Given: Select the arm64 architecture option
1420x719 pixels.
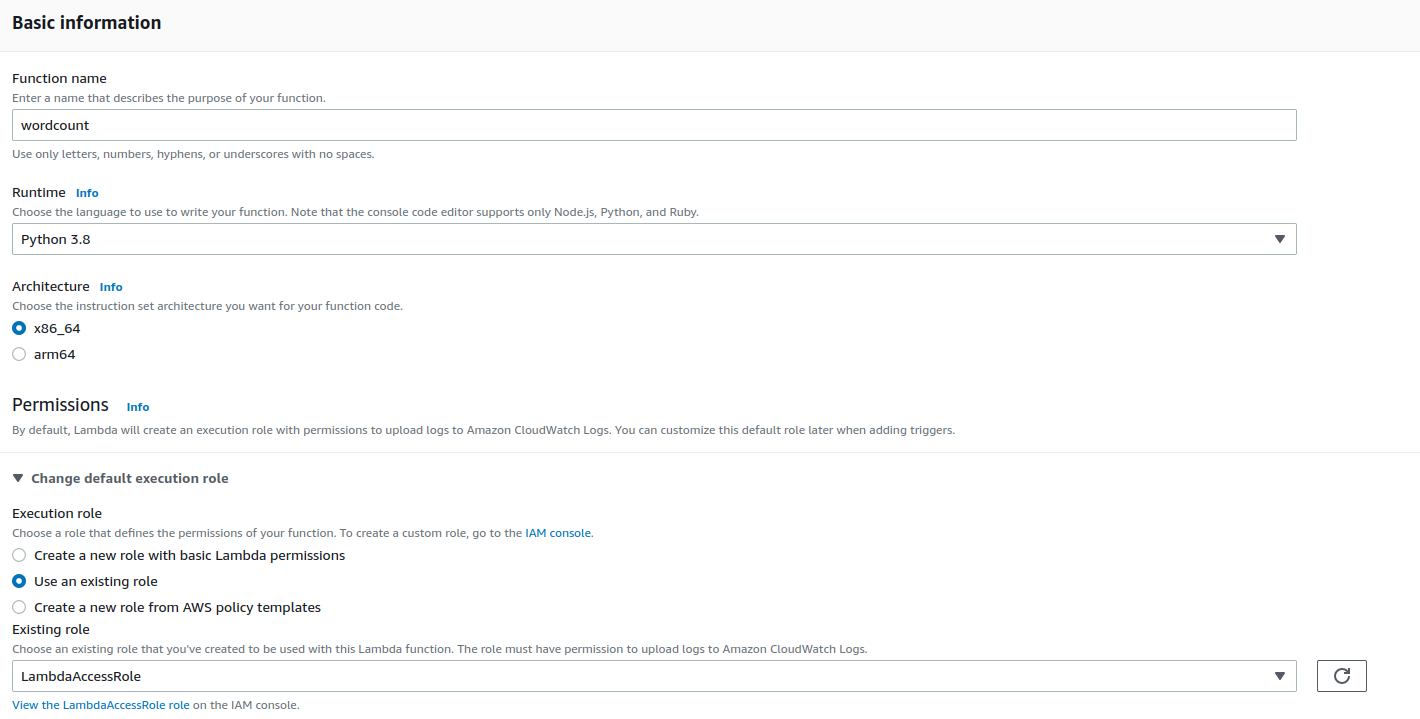Looking at the screenshot, I should click(18, 353).
